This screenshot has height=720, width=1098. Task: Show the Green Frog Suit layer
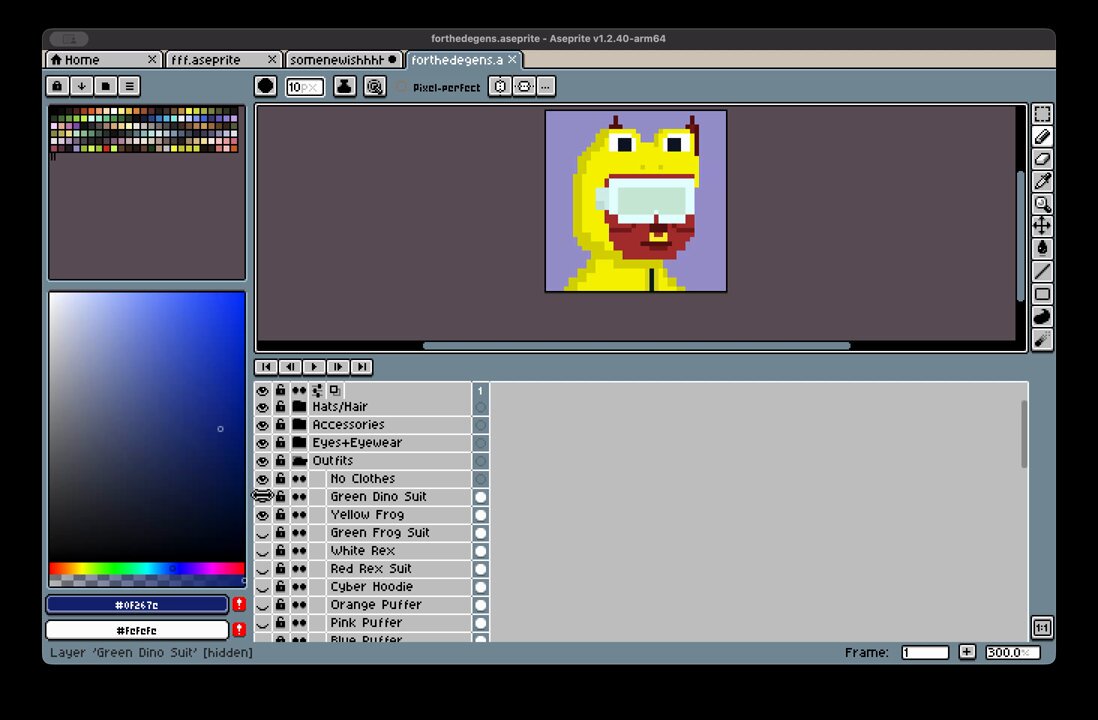tap(263, 533)
